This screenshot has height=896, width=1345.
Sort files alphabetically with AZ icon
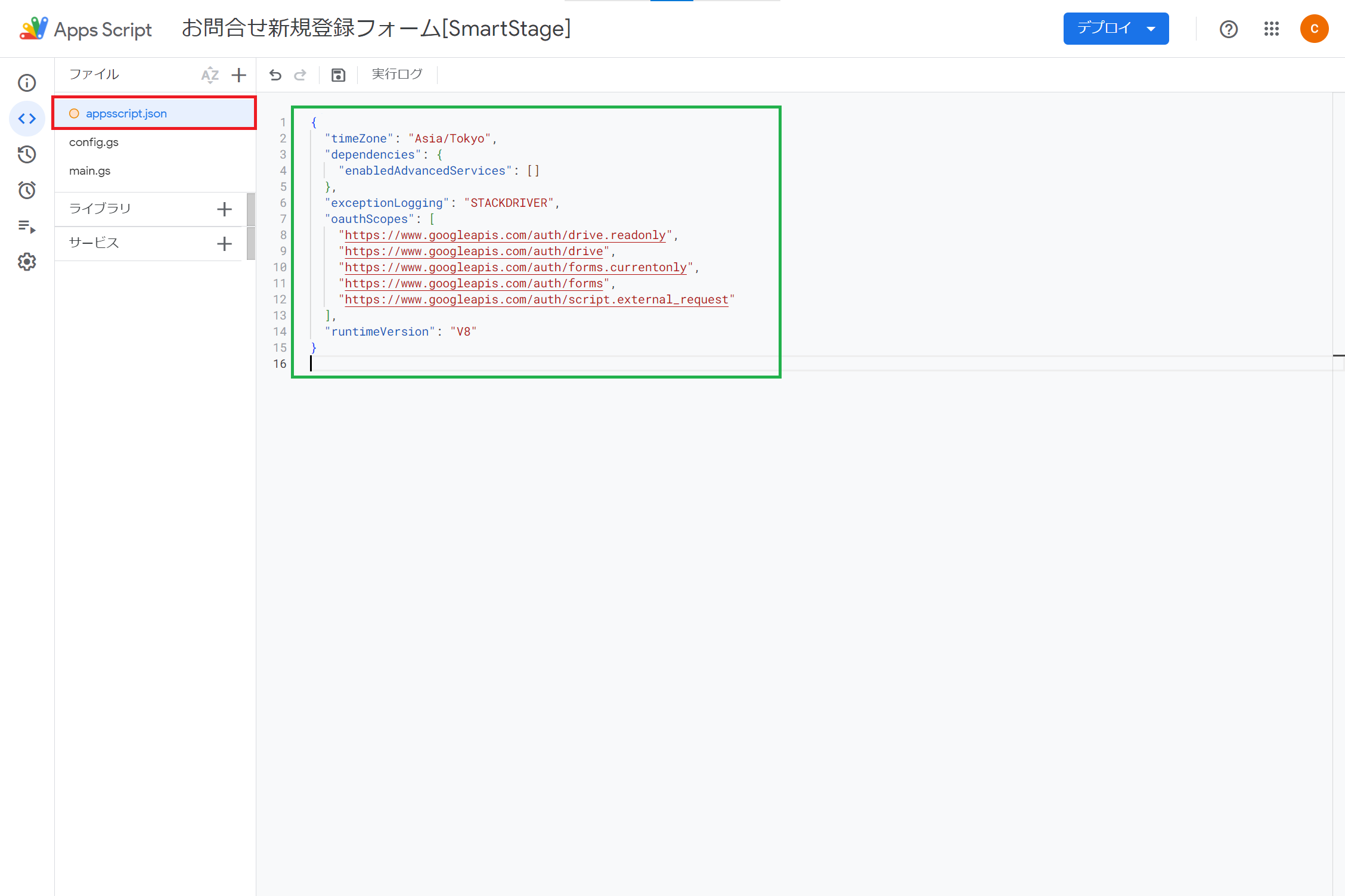210,75
